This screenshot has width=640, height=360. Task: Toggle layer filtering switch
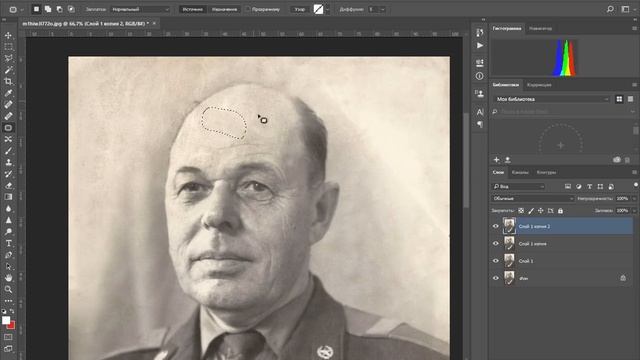pos(636,185)
